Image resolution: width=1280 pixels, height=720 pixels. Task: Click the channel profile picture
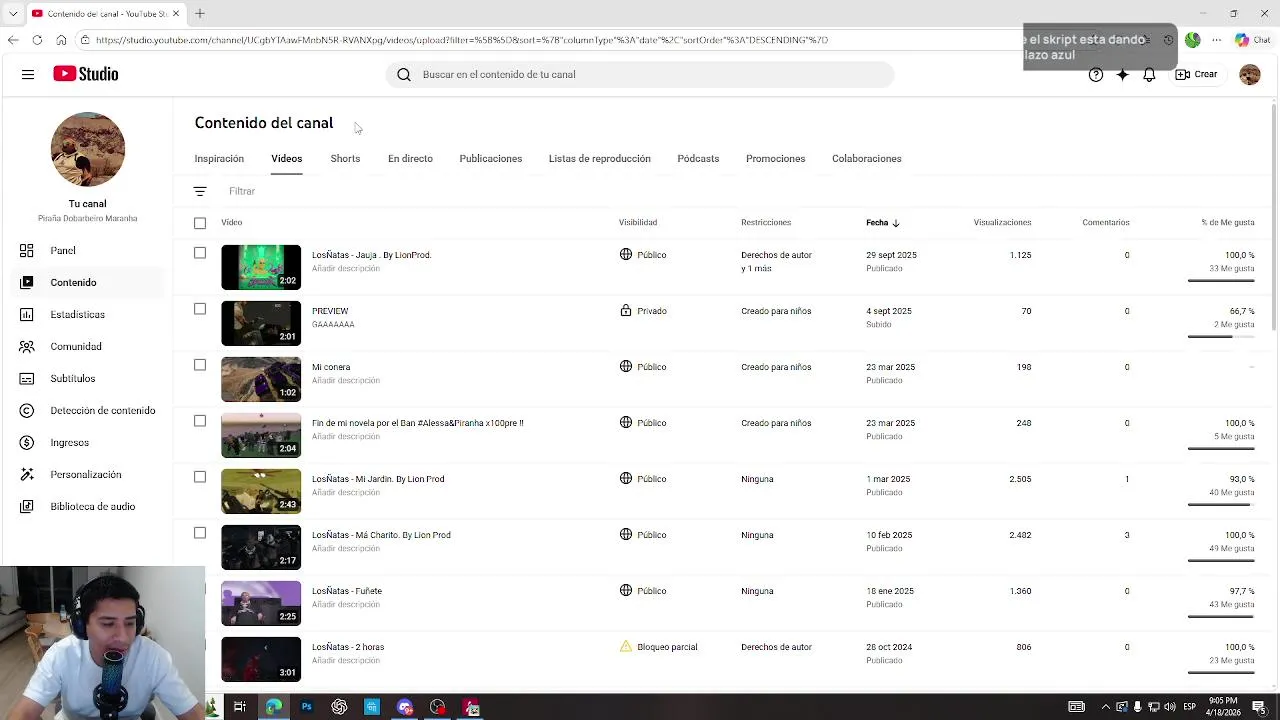[x=88, y=149]
